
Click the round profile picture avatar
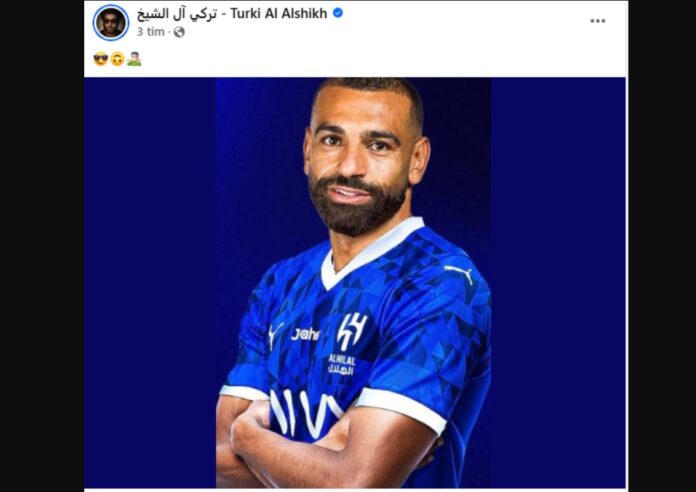click(111, 22)
